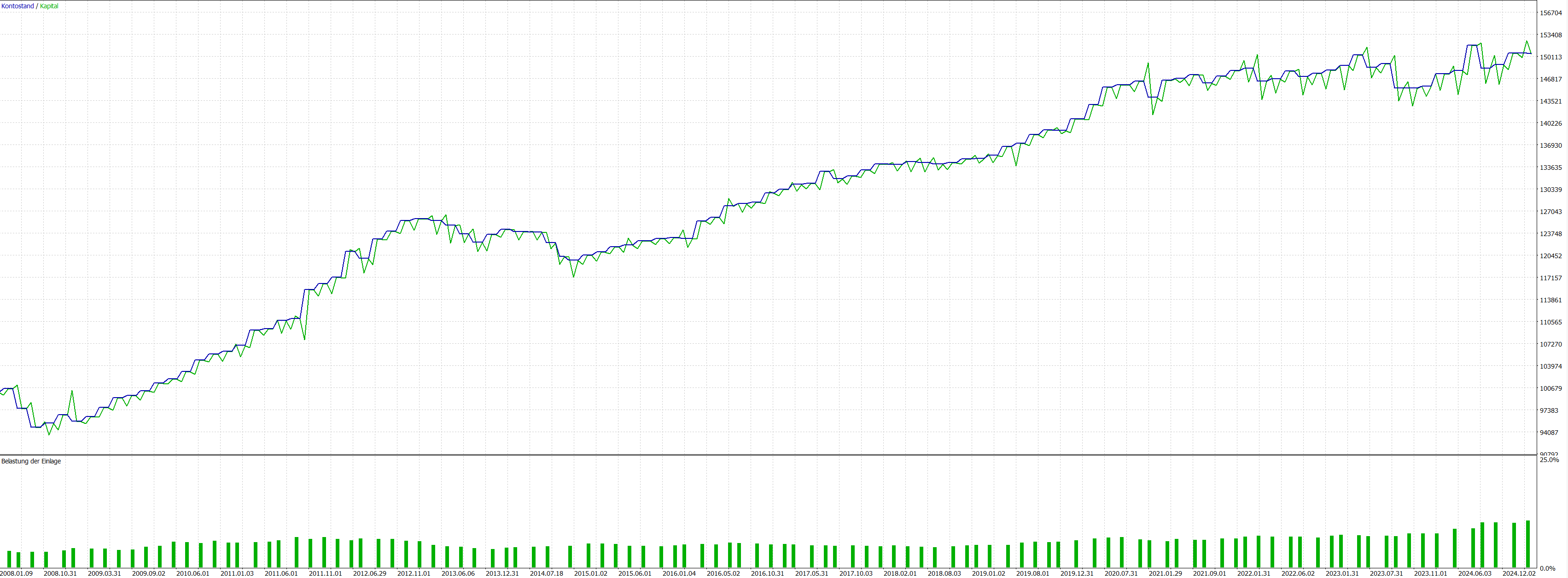Click the 2016.01.04 date label
The width and height of the screenshot is (1568, 578).
click(x=679, y=573)
